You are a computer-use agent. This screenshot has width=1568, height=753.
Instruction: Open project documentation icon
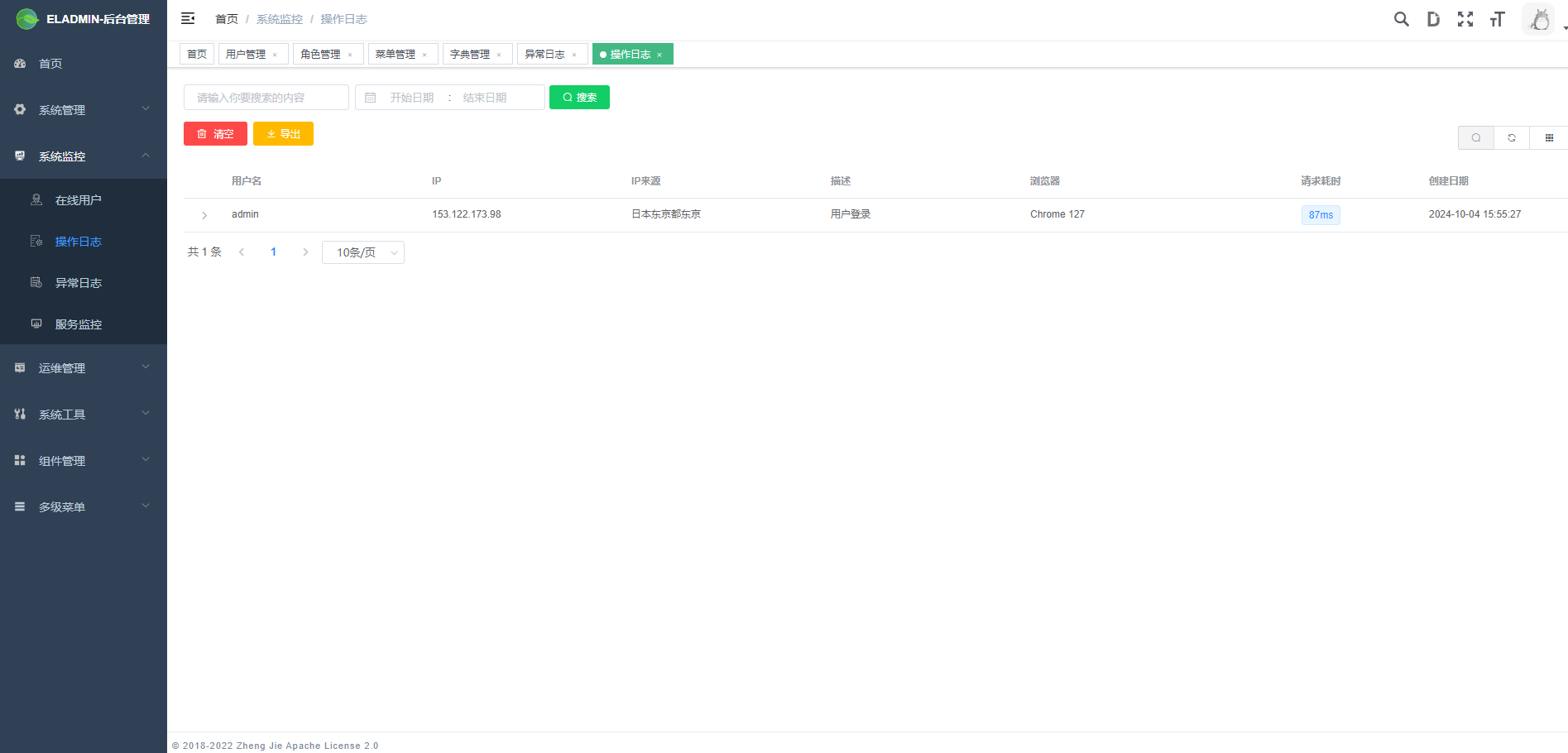click(1433, 19)
